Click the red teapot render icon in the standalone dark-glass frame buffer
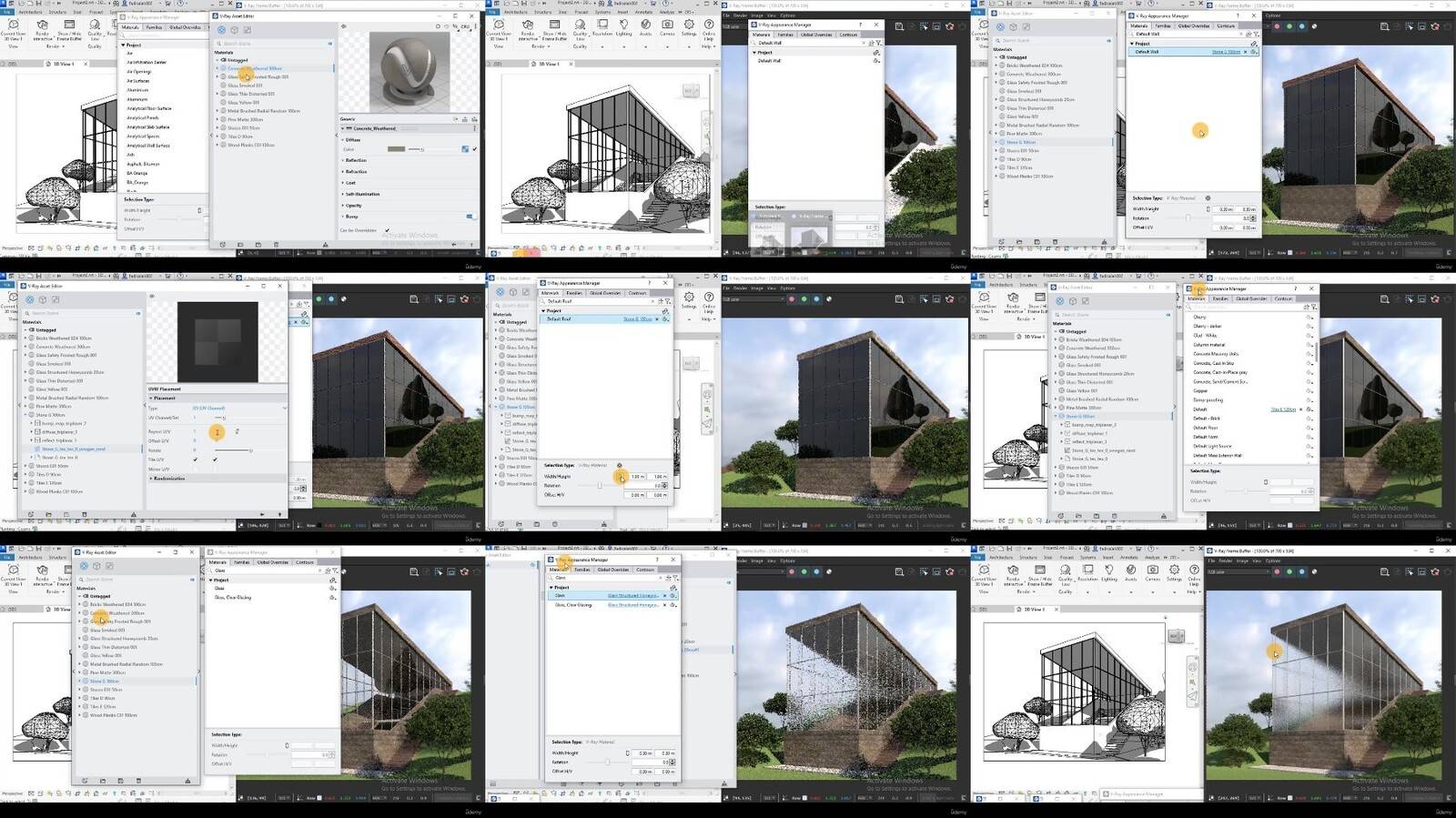 tap(950, 298)
